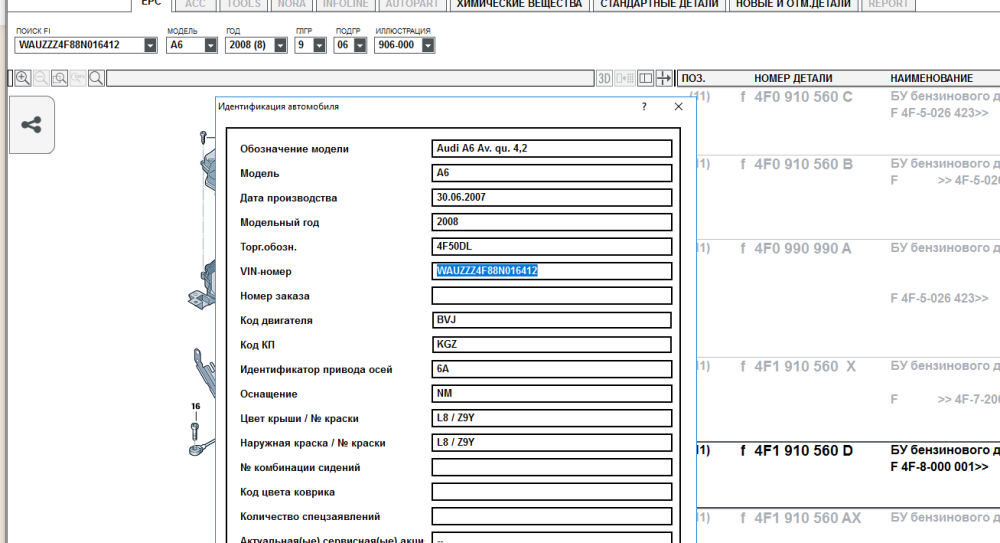Click the greyed illustration-to-list icon beside 3D

[625, 78]
